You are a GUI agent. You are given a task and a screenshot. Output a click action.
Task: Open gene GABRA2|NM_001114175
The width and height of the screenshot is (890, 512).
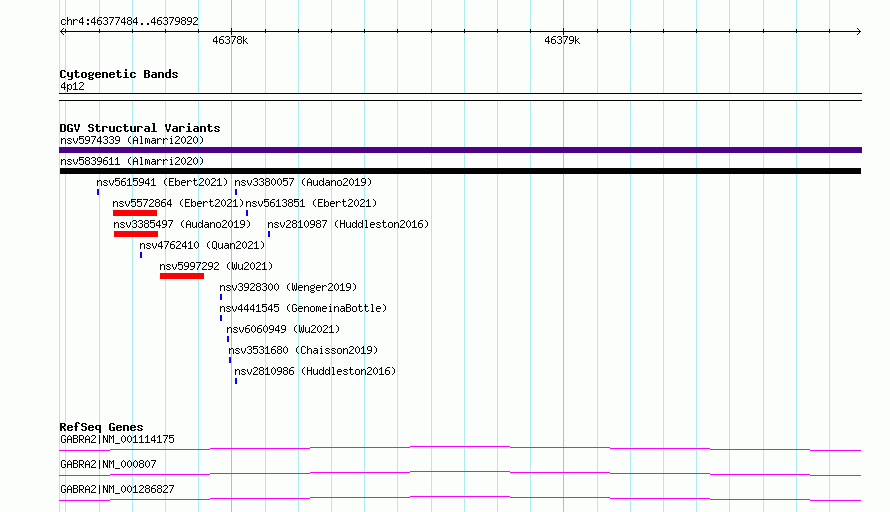coord(117,439)
